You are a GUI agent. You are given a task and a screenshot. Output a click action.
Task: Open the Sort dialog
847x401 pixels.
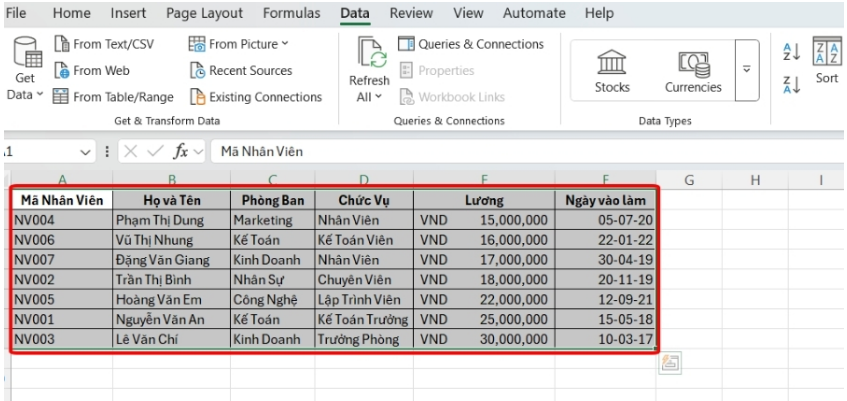click(x=827, y=61)
